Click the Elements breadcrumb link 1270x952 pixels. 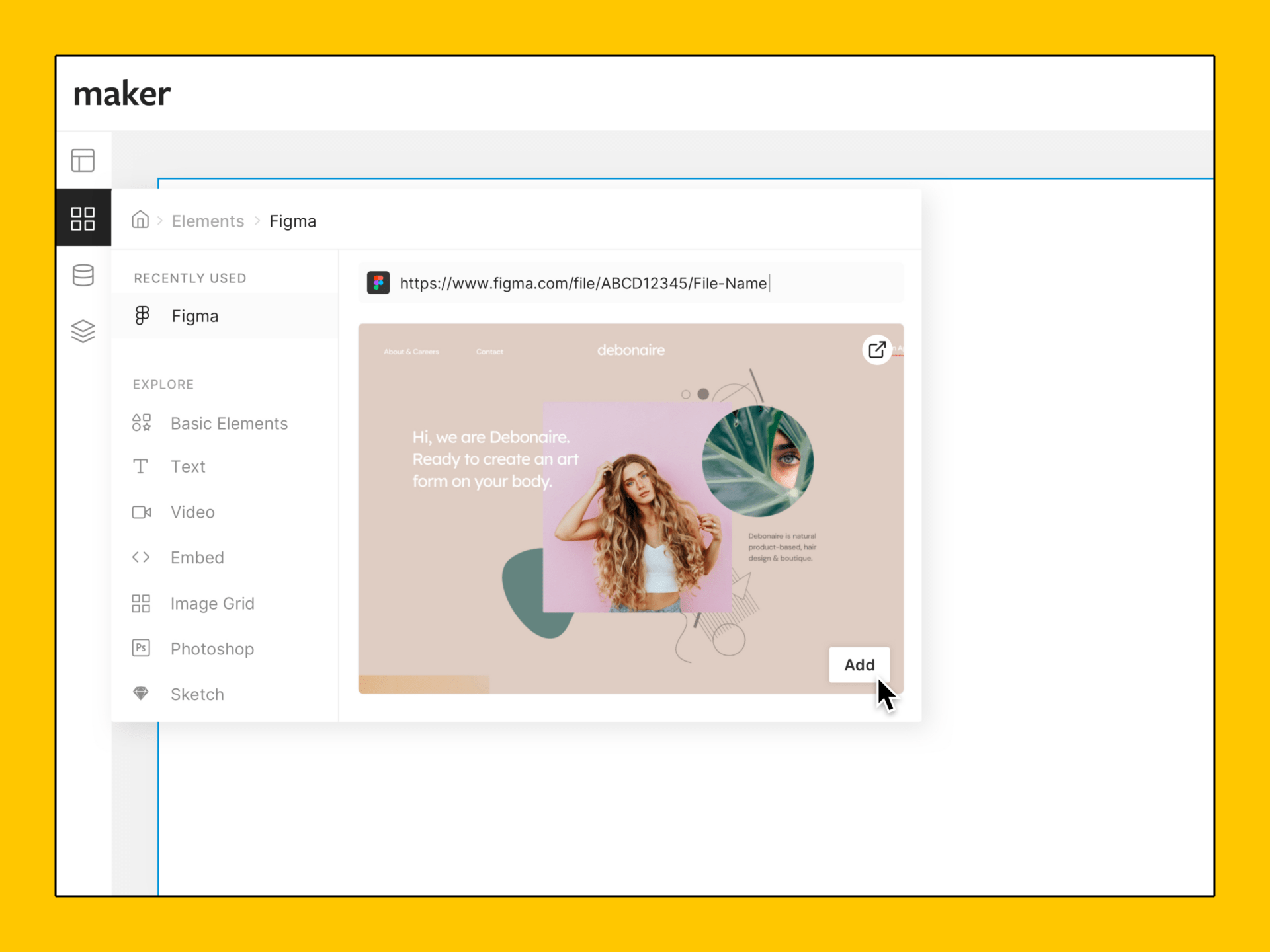208,221
